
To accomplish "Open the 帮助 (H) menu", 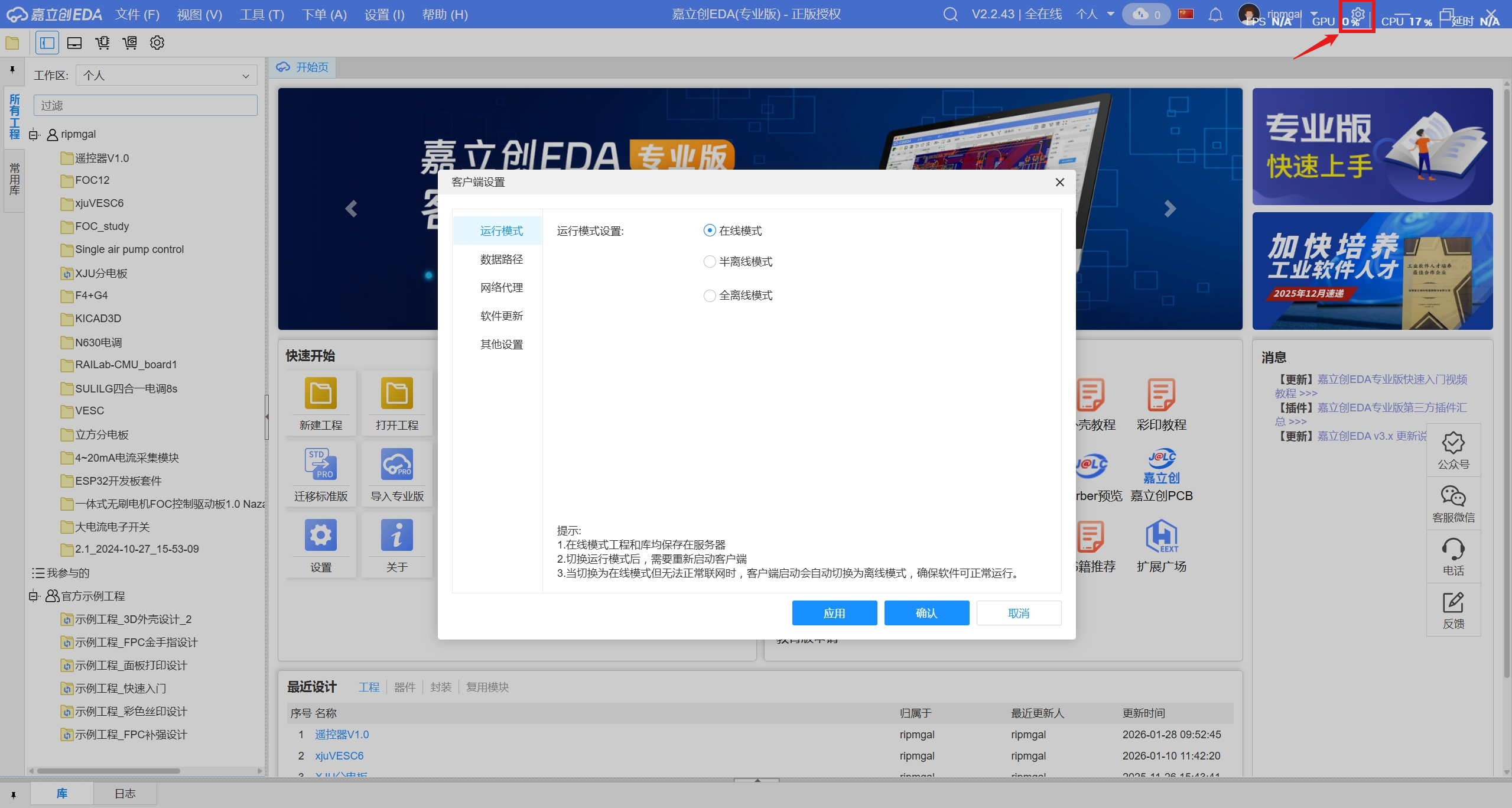I will pyautogui.click(x=444, y=14).
